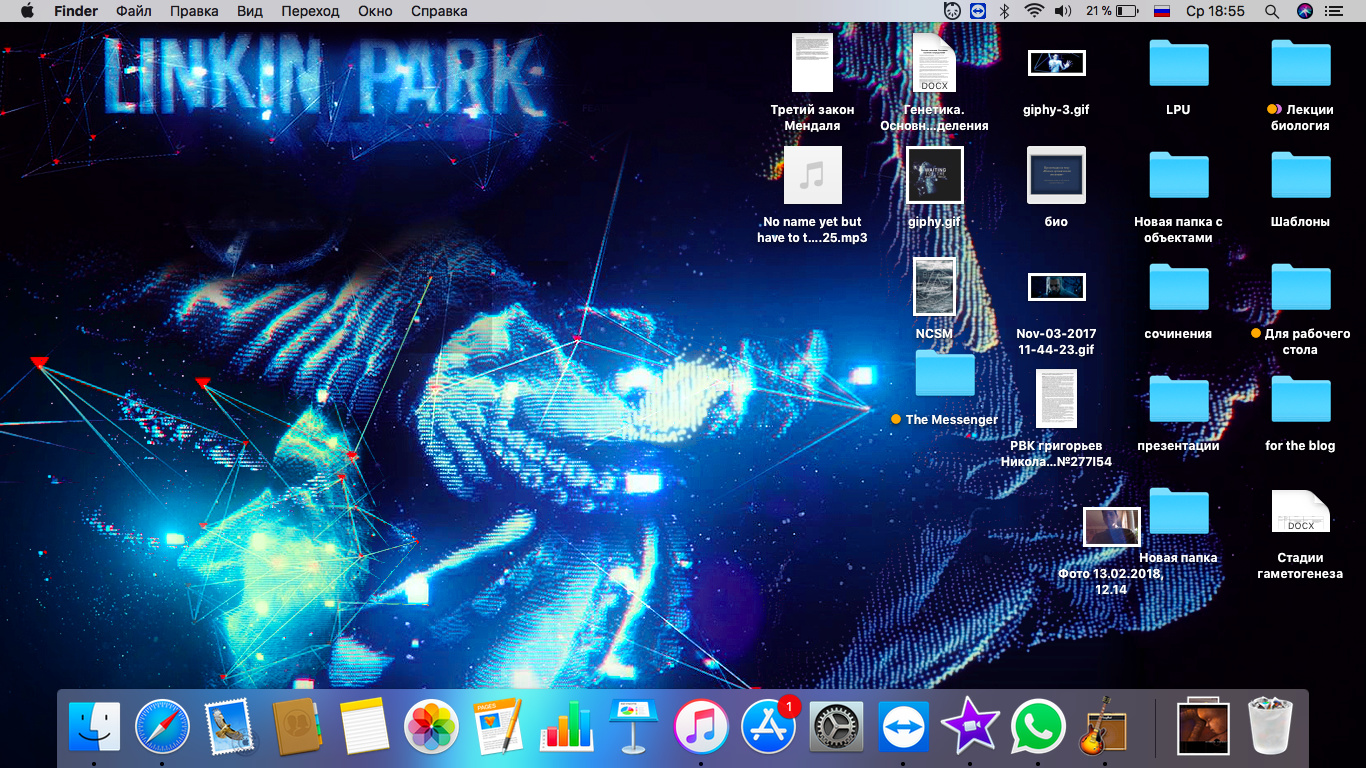Select the Генетика DOCX file on the desktop
This screenshot has height=768, width=1366.
[x=934, y=62]
